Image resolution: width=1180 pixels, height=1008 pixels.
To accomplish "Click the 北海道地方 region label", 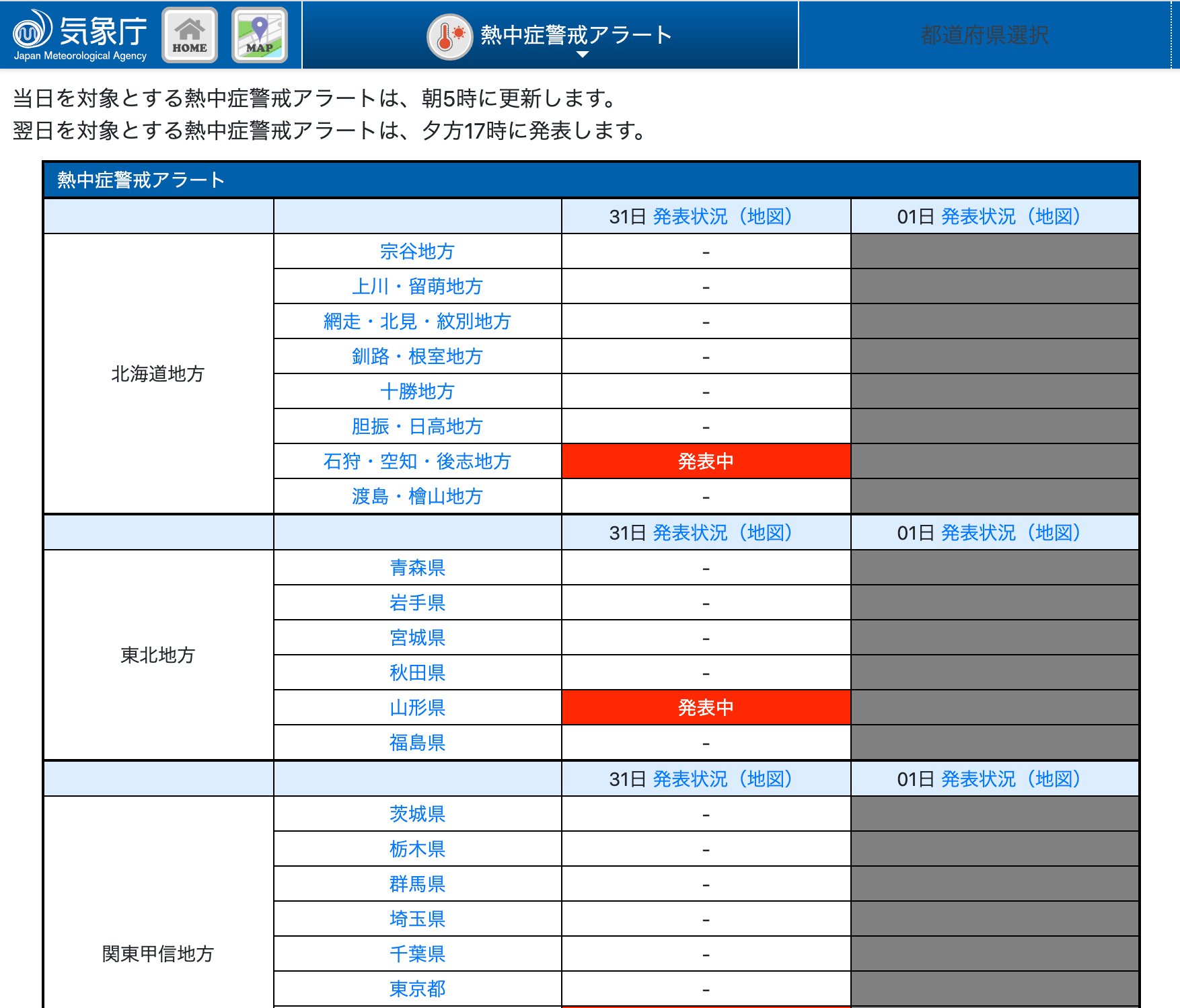I will click(x=157, y=374).
